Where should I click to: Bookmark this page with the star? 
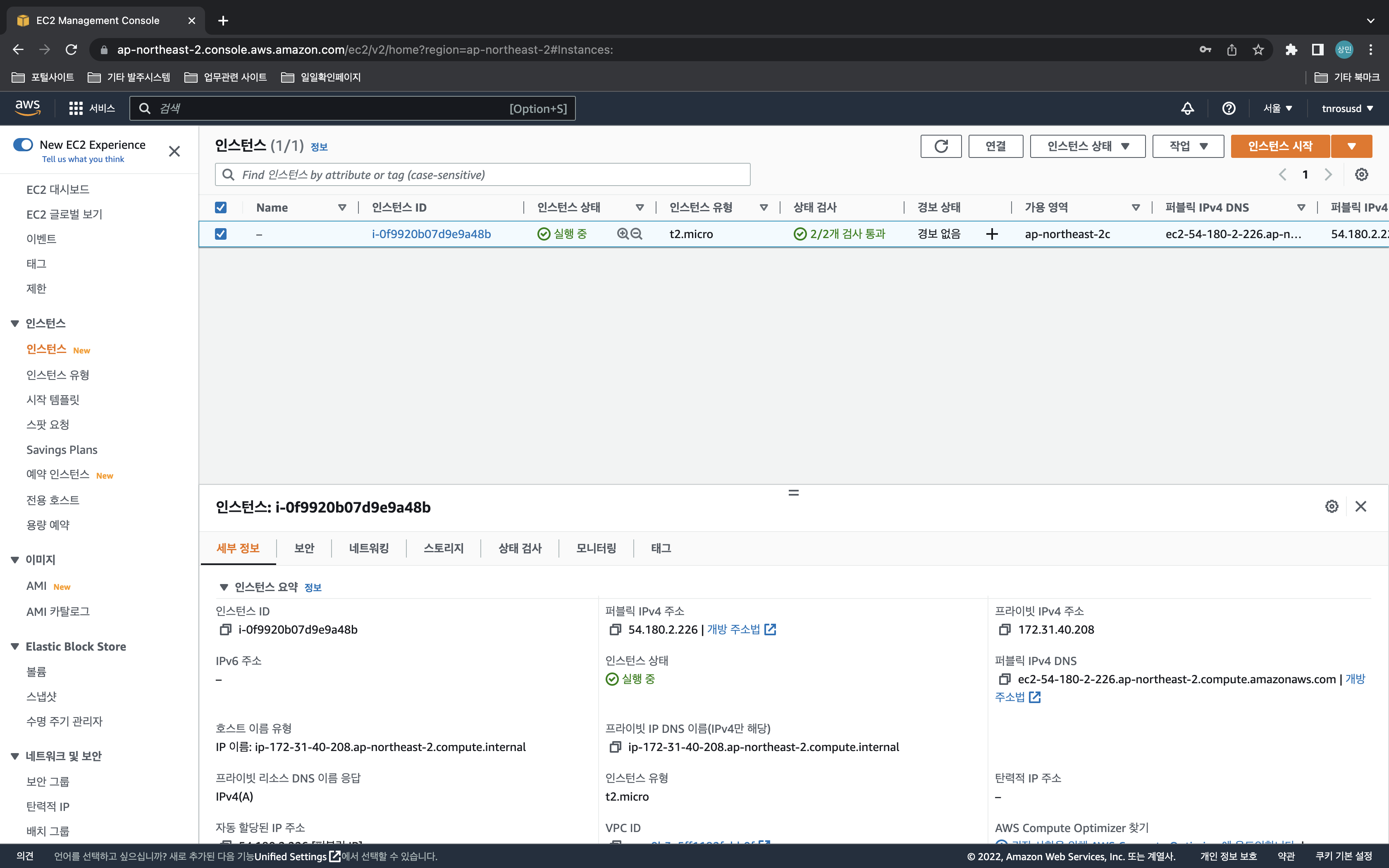click(x=1258, y=50)
